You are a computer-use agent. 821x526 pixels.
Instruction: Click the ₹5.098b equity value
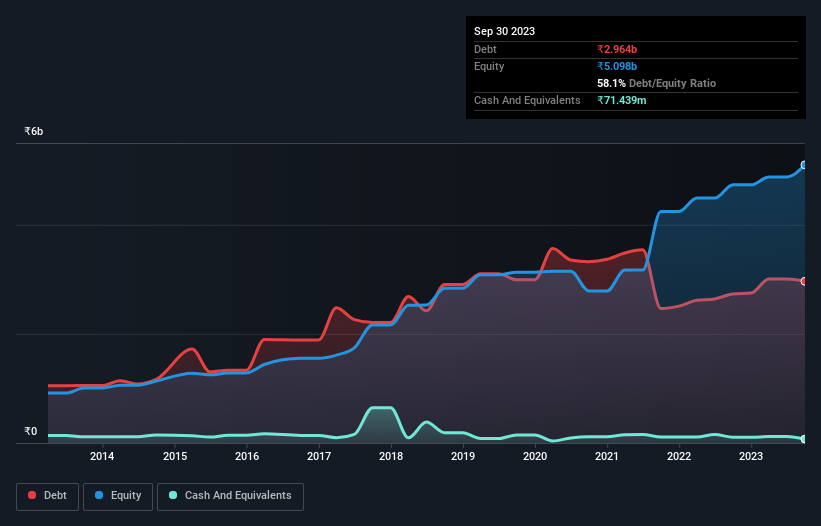[x=617, y=66]
